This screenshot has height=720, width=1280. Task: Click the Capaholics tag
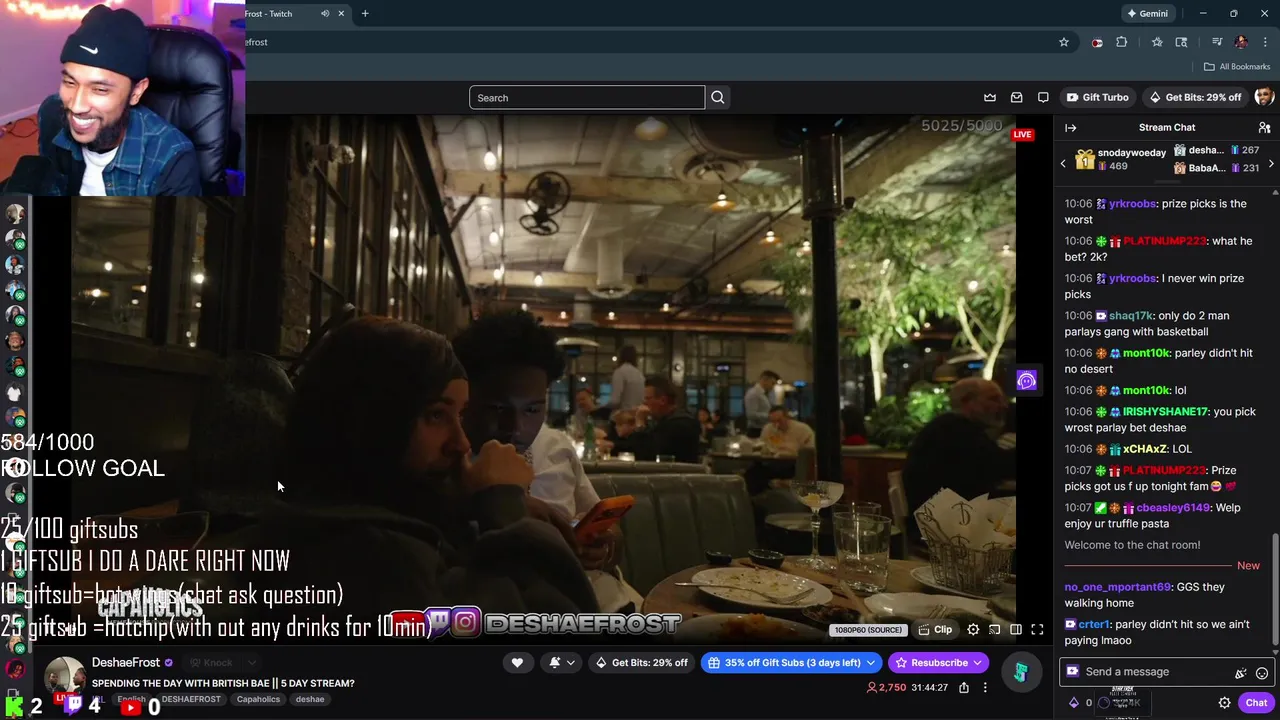click(x=258, y=700)
